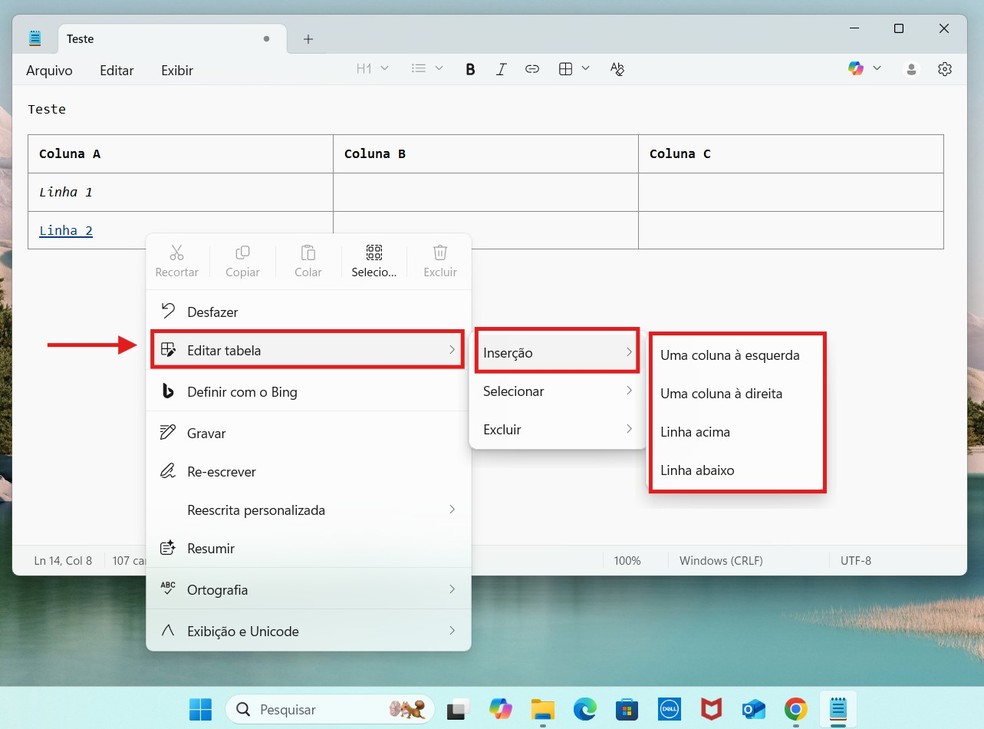Apply italic formatting from the toolbar
984x729 pixels.
tap(501, 70)
